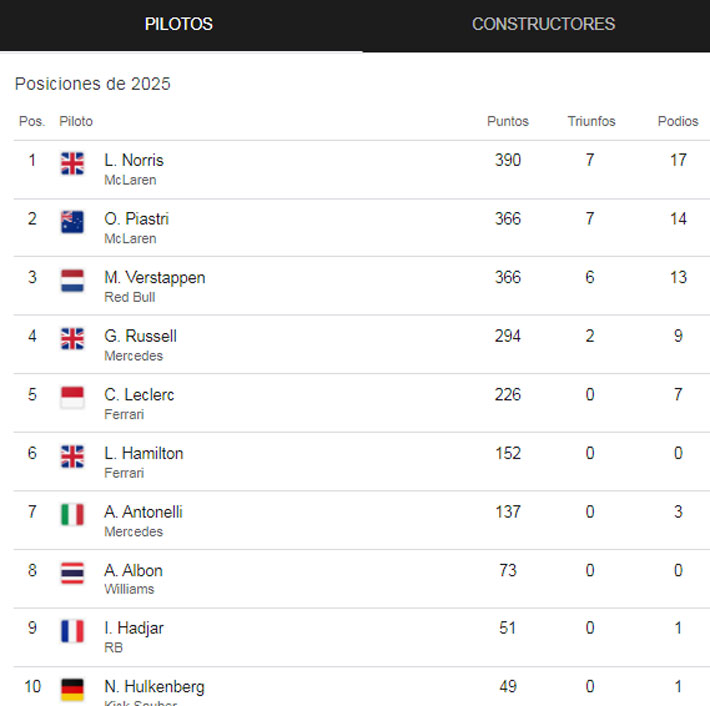Viewport: 710px width, 706px height.
Task: Click the Monaco flag beside C. Leclerc
Action: (x=72, y=397)
